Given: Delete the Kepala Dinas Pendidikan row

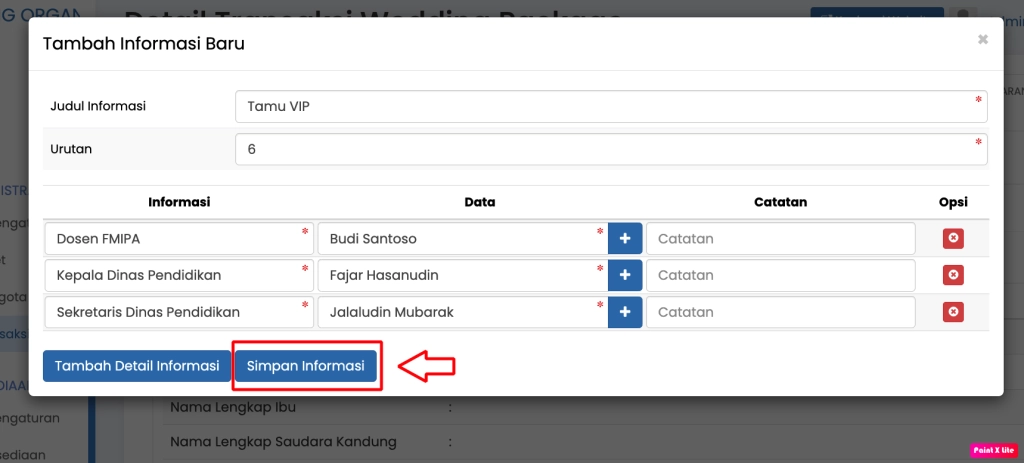Looking at the screenshot, I should coord(953,275).
